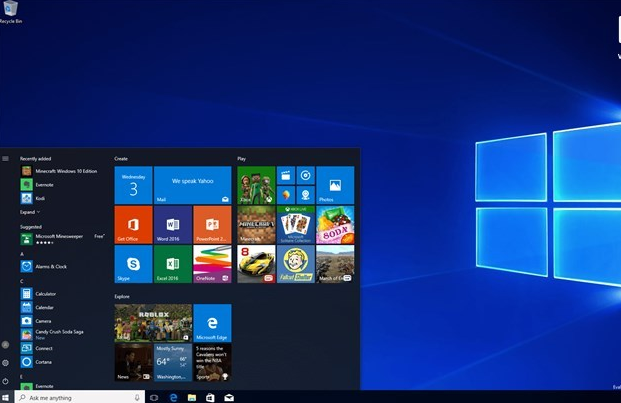Open Candy Crush Soda tile

point(335,224)
